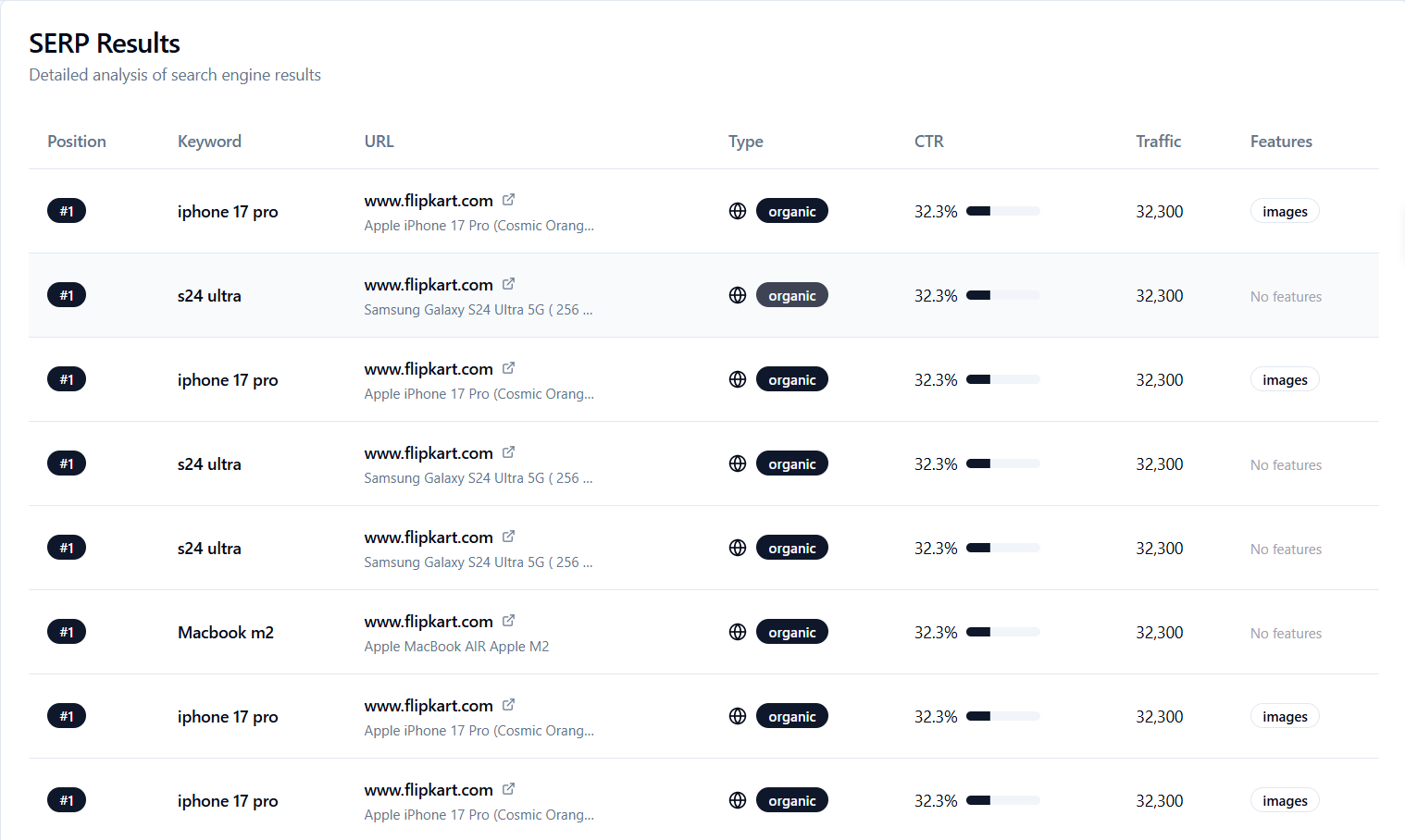This screenshot has width=1405, height=840.
Task: Click the globe icon on the Macbook m2 row
Action: tap(737, 631)
